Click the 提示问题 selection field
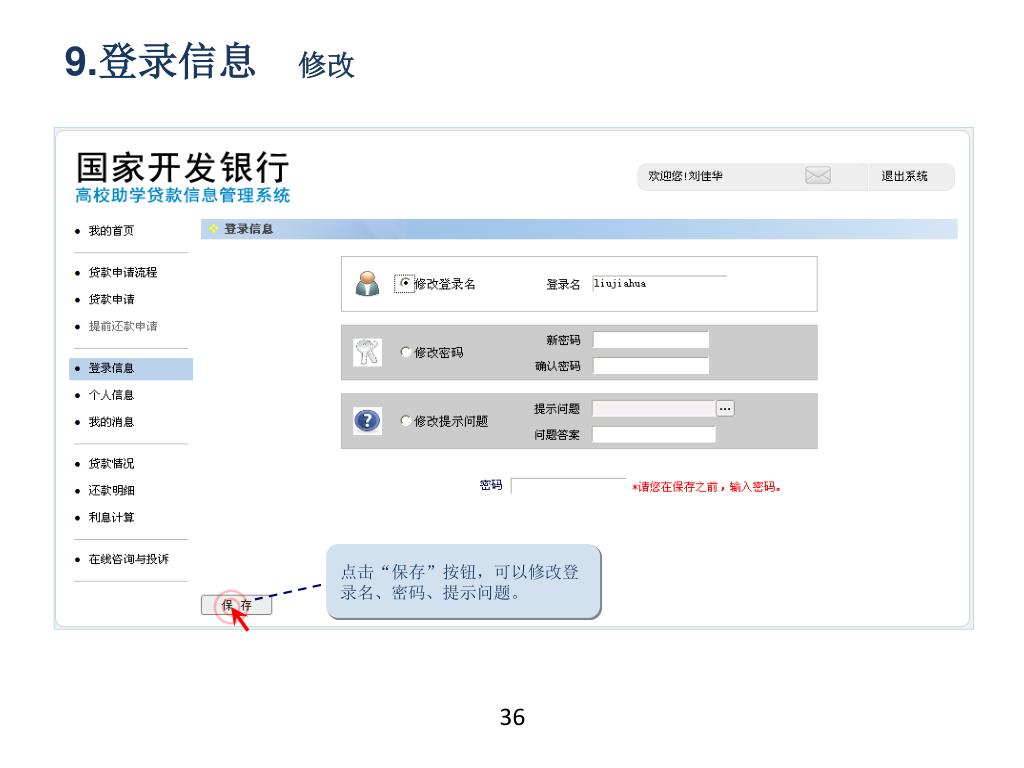 click(x=654, y=409)
